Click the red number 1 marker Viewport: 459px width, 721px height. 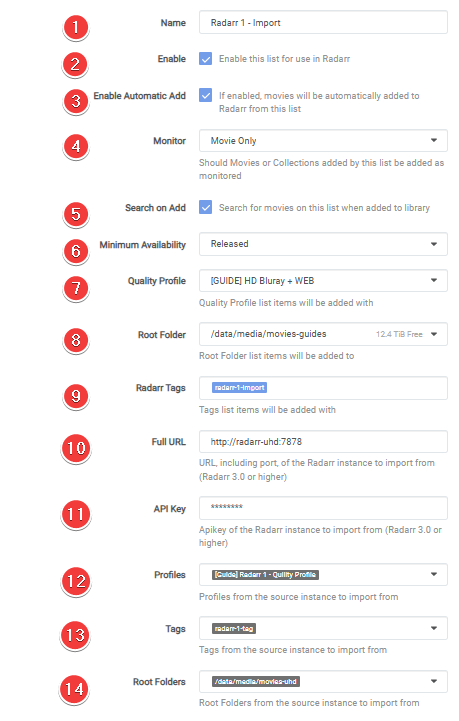tap(76, 27)
